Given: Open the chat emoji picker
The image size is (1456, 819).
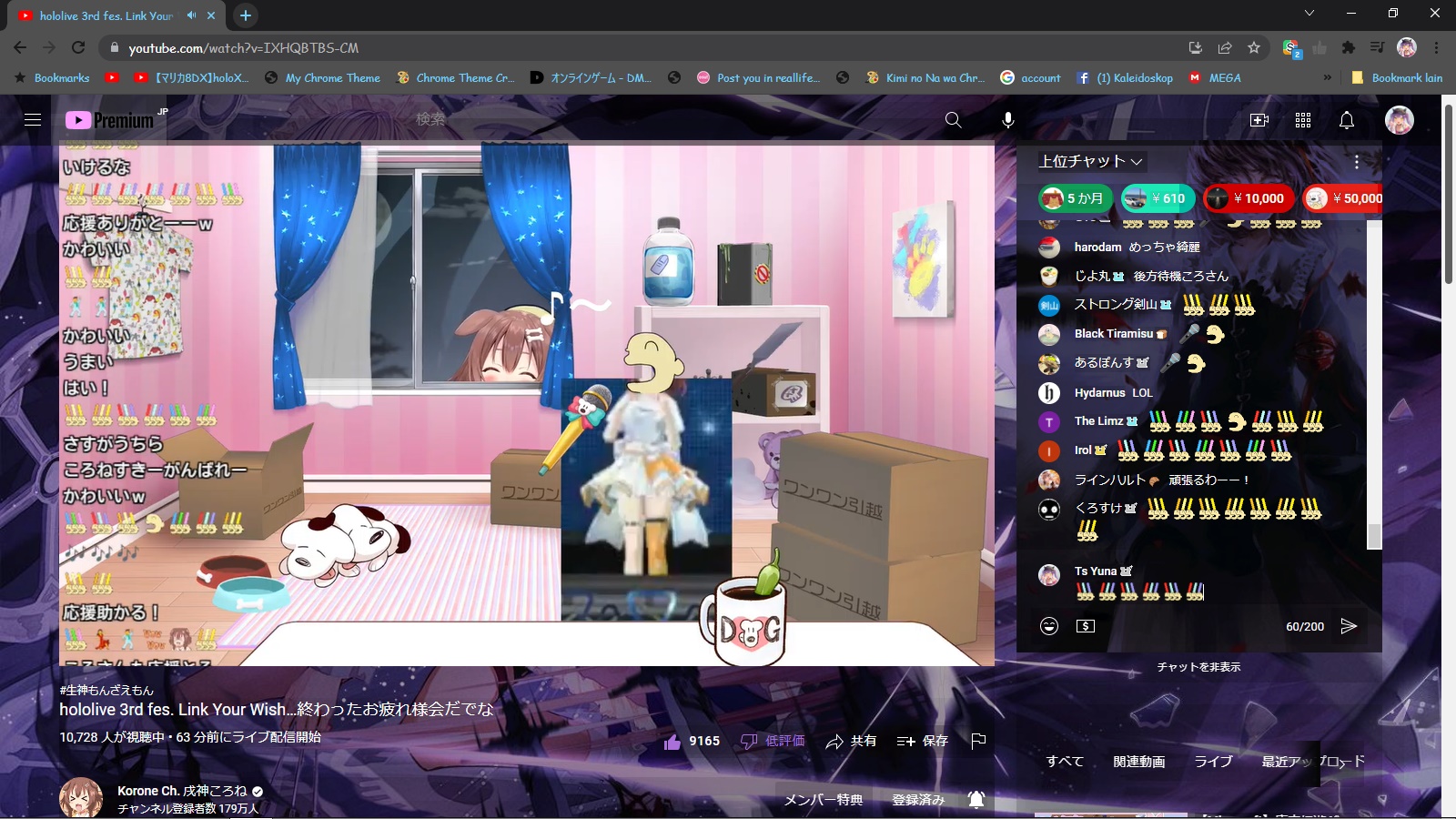Looking at the screenshot, I should (1049, 626).
